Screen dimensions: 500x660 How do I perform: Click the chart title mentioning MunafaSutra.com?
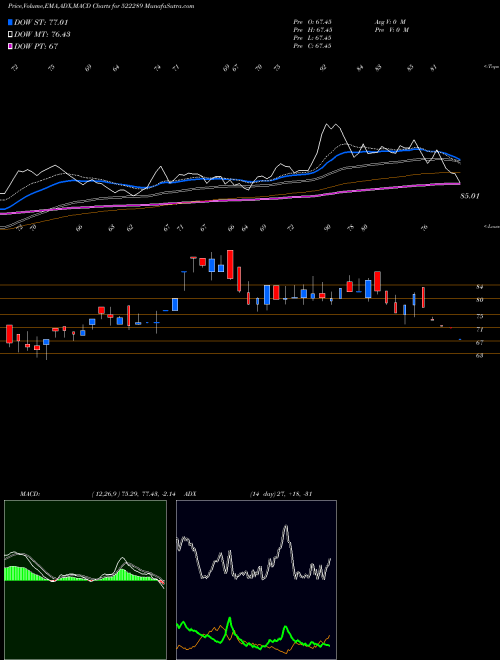coord(101,7)
